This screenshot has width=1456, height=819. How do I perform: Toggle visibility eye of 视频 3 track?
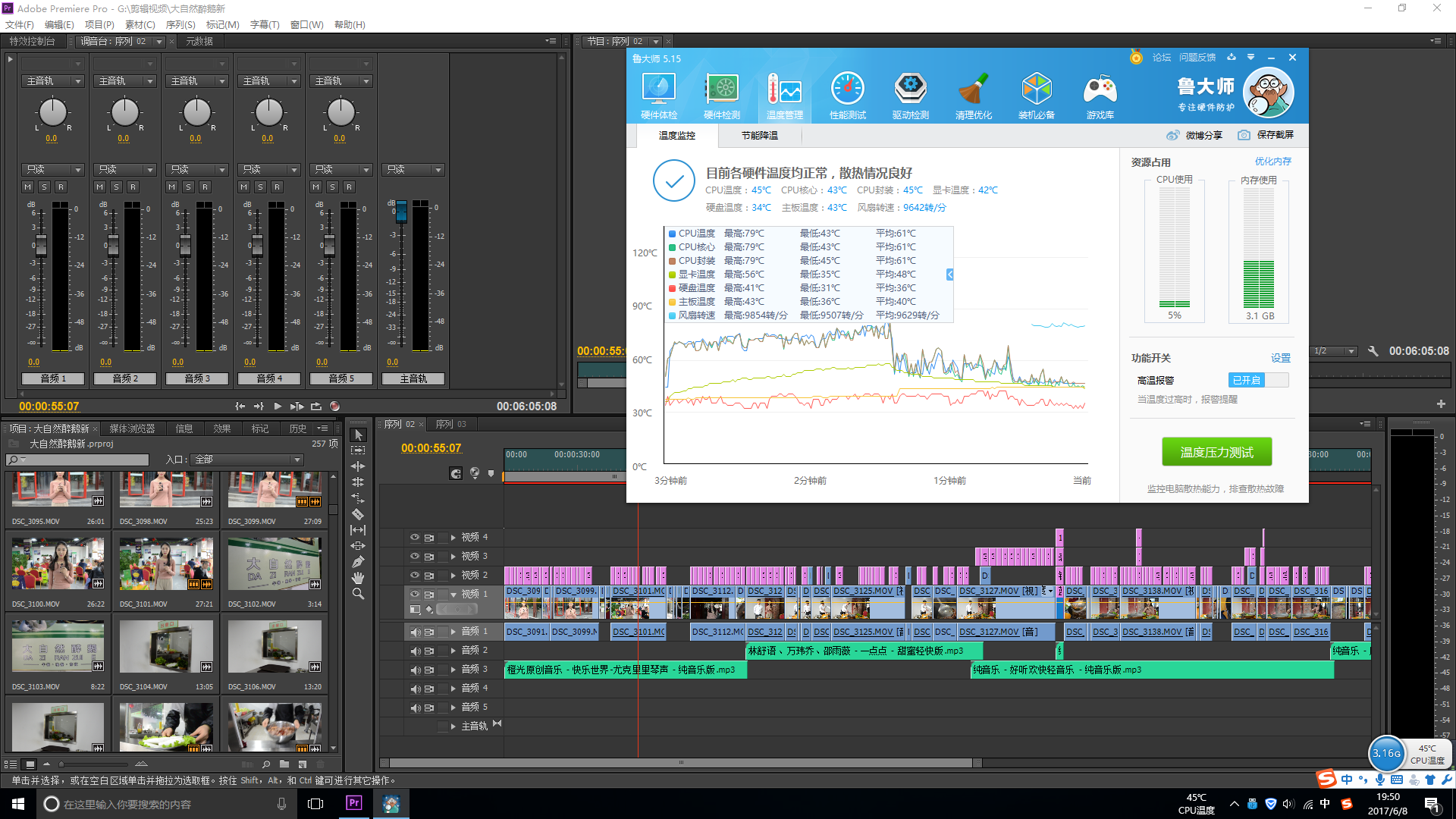click(x=415, y=556)
